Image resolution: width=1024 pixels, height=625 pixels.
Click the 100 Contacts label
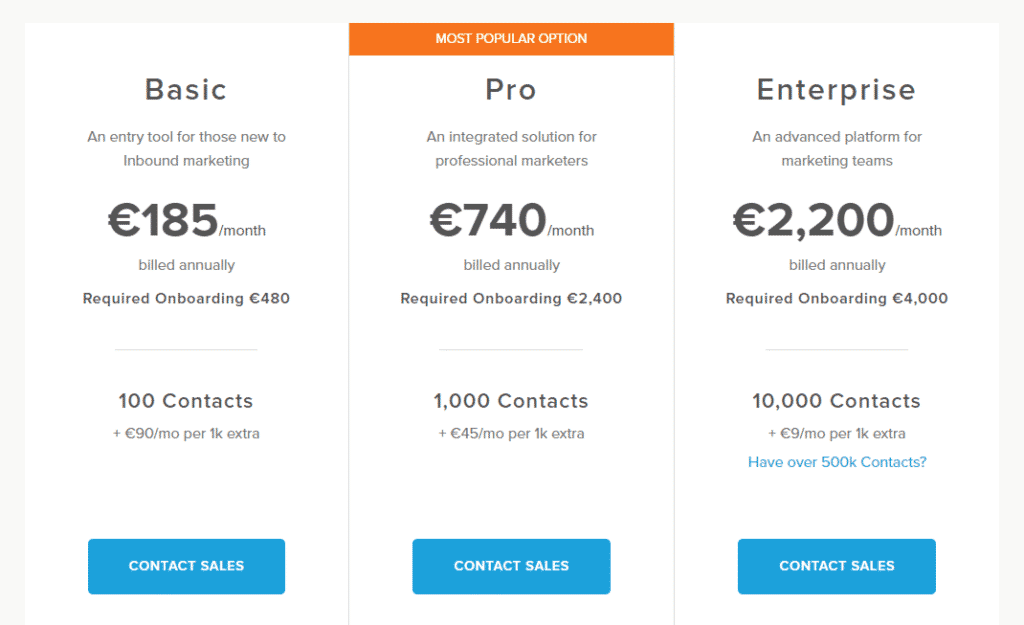click(186, 401)
